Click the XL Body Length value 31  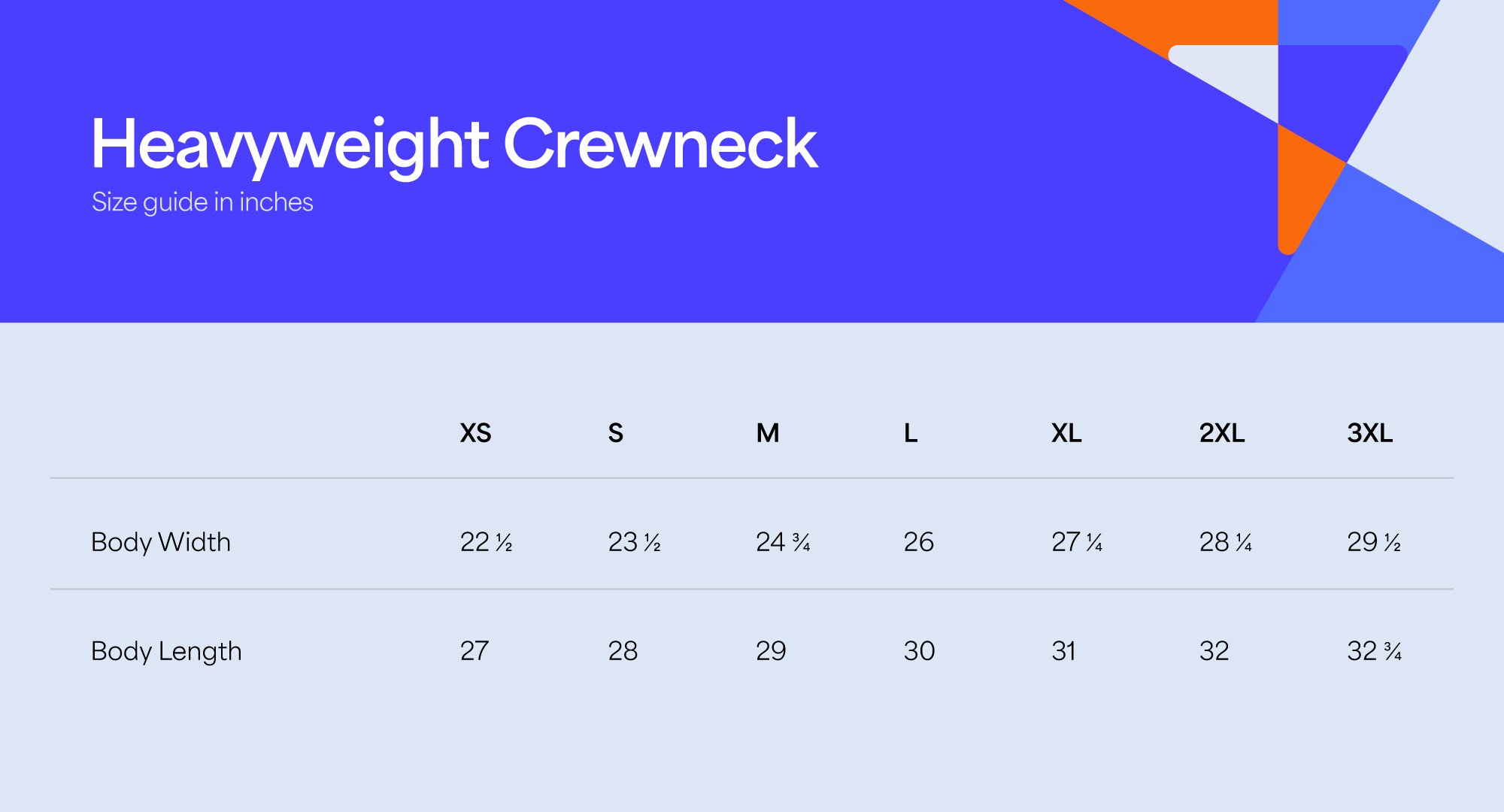pos(1063,651)
